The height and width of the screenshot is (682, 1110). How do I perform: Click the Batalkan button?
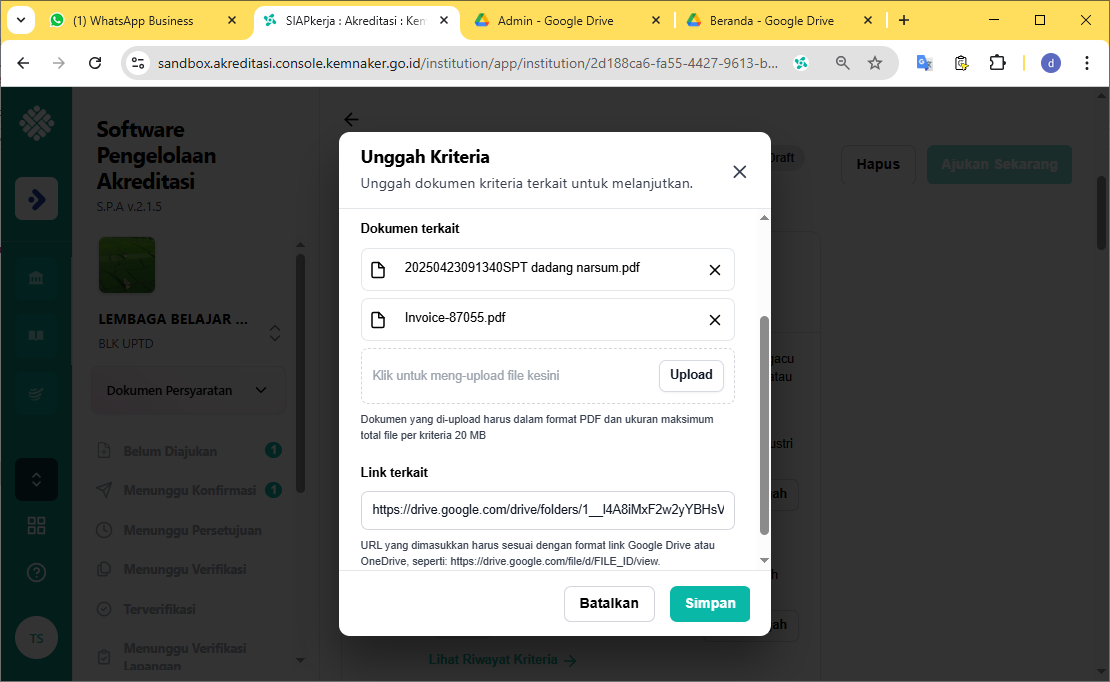(x=609, y=604)
